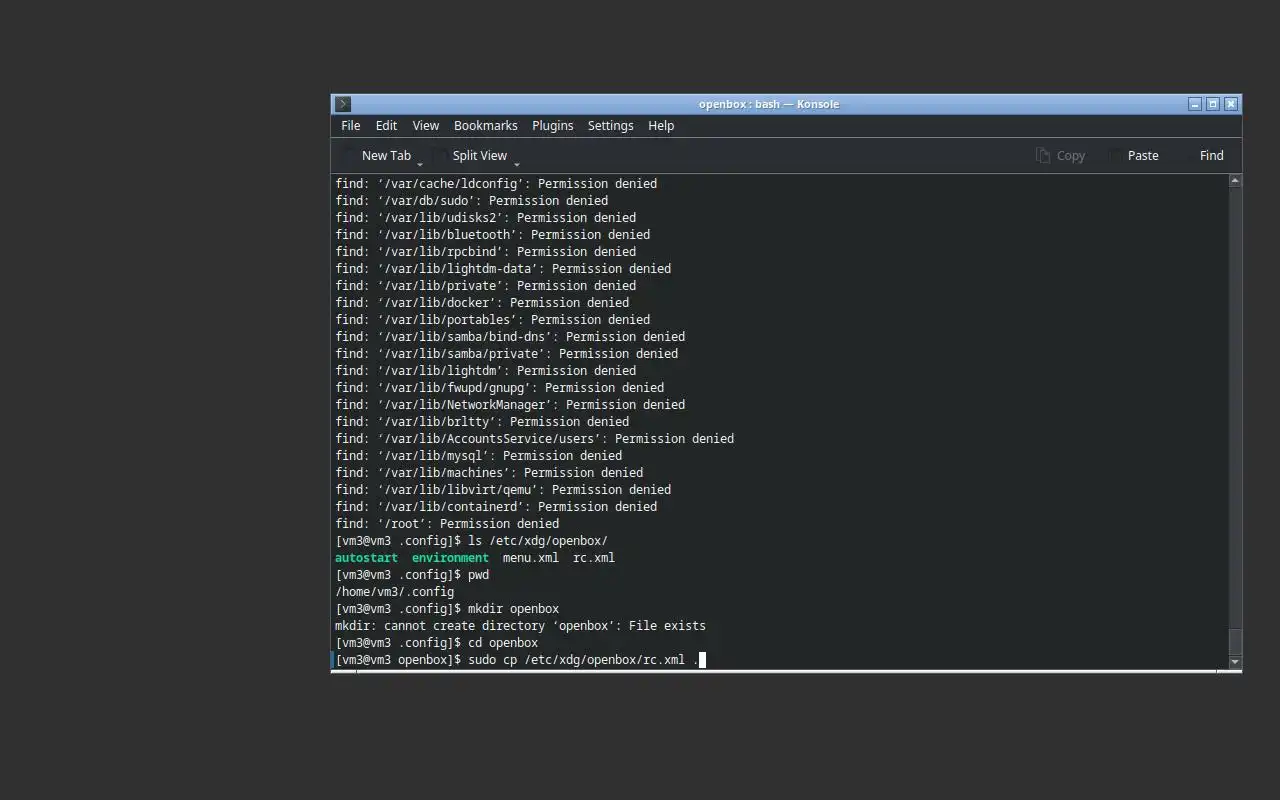
Task: Click the 'mkdir: cannot create directory' error line
Action: tap(520, 625)
